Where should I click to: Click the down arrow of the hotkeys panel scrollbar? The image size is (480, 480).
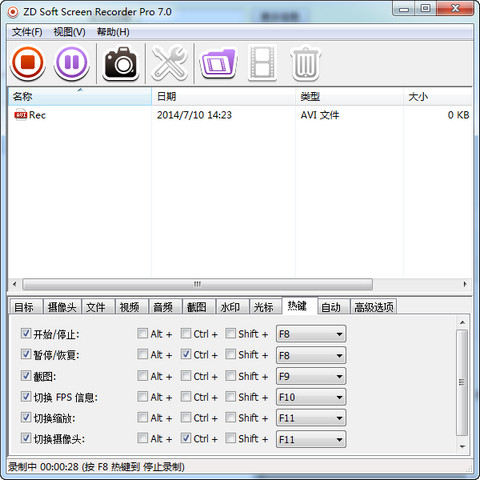click(462, 447)
